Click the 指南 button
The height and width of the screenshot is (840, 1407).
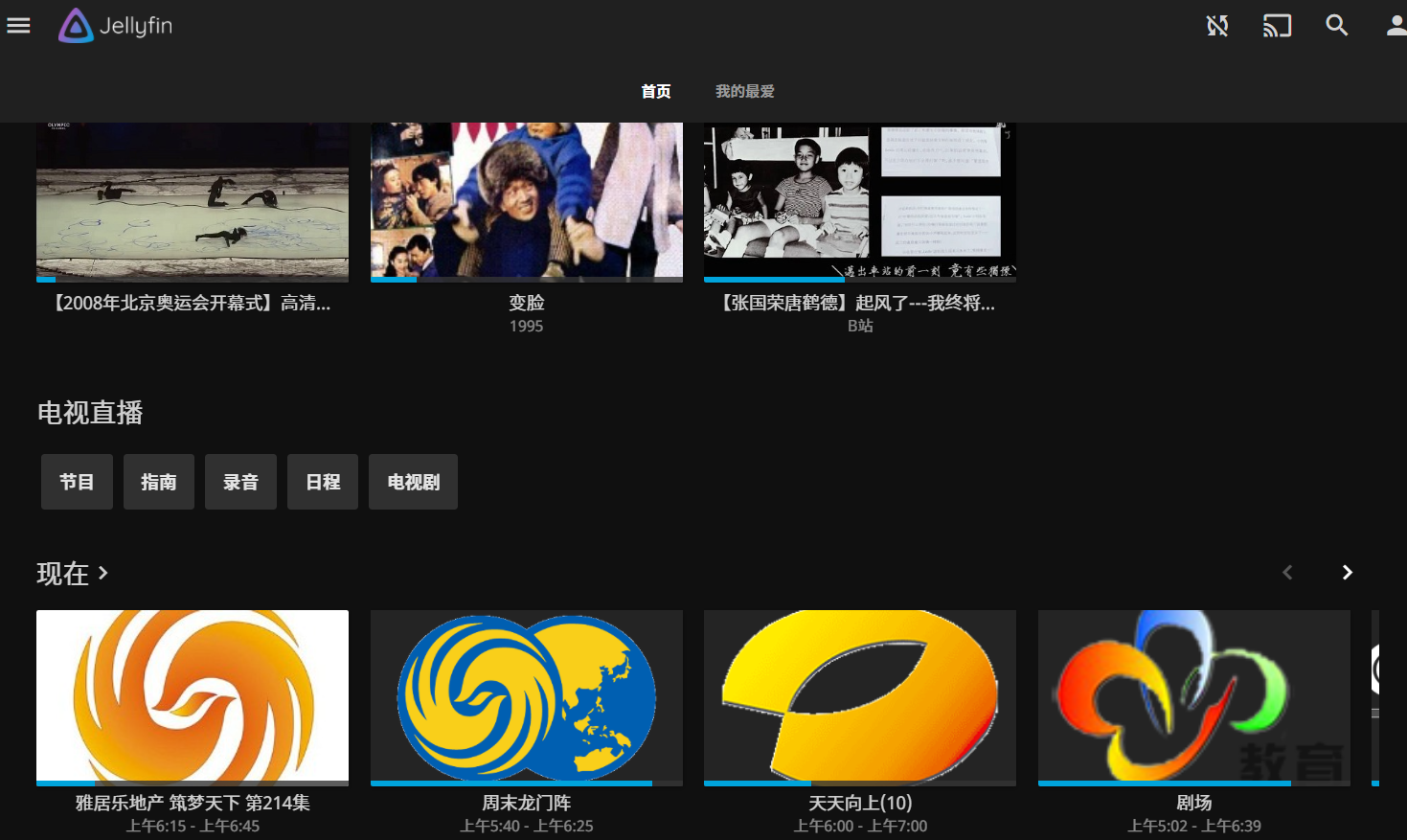159,482
